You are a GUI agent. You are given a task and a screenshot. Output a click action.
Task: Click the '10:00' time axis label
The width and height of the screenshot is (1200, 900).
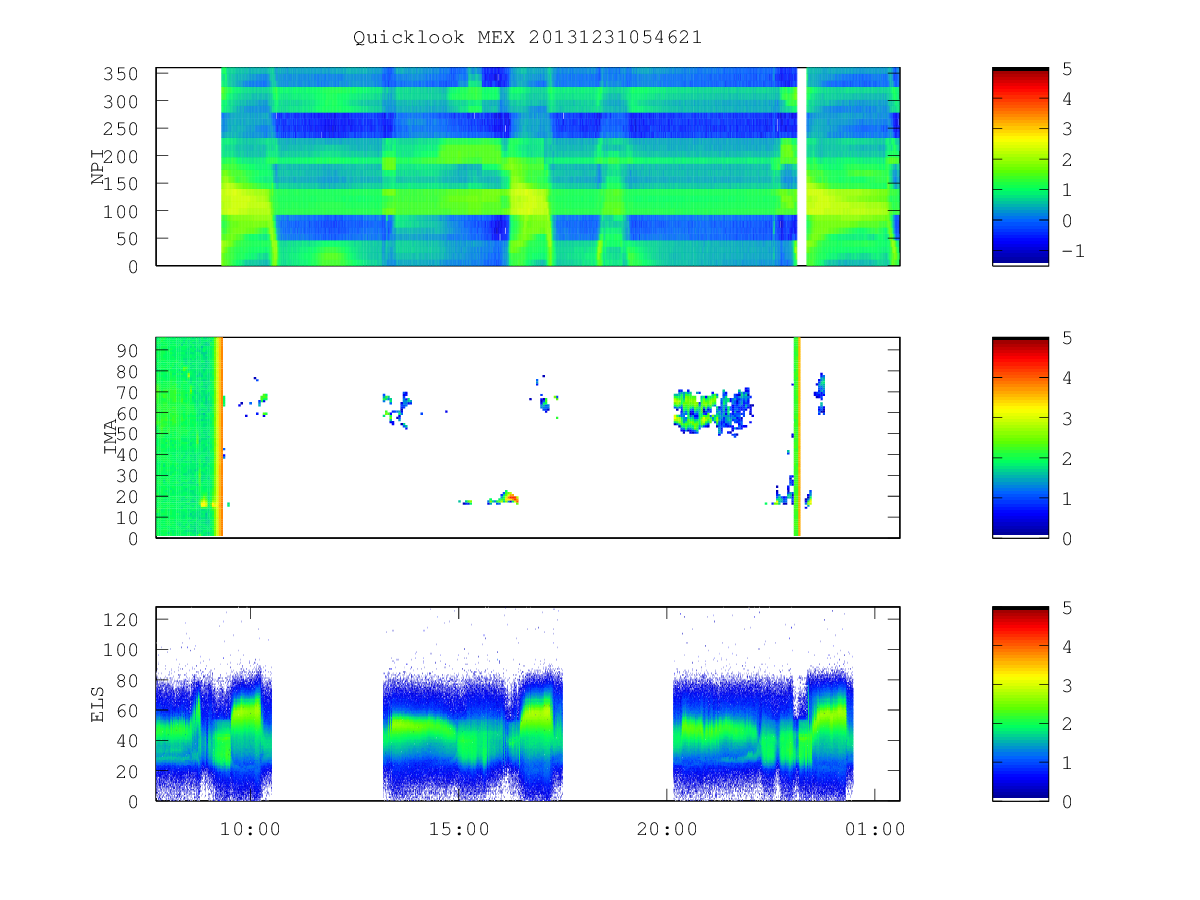250,829
